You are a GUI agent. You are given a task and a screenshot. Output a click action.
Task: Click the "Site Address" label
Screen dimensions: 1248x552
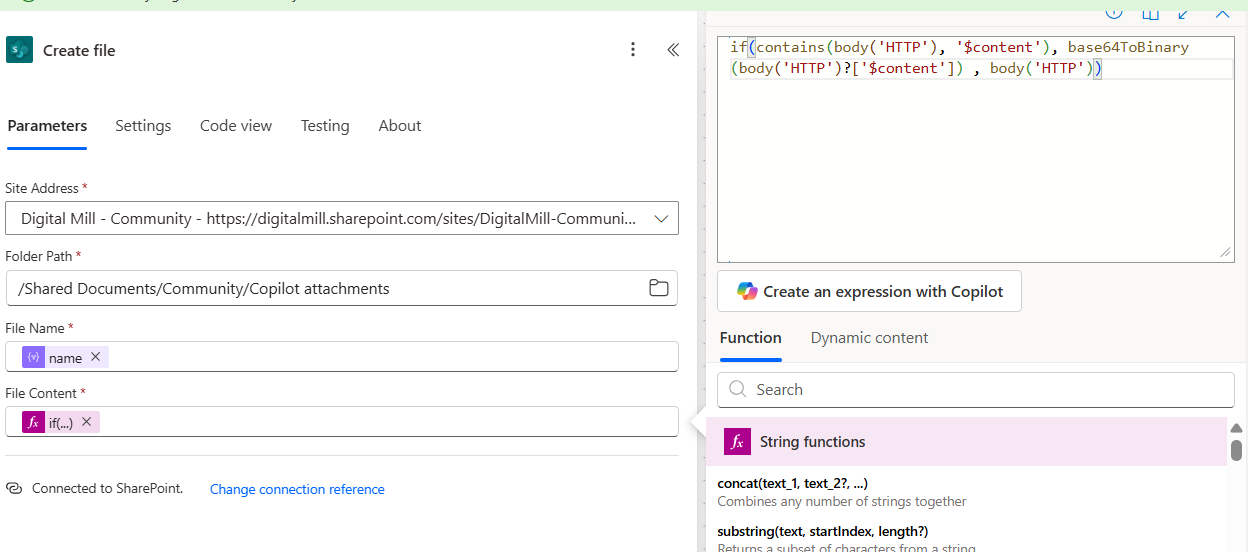pos(41,188)
